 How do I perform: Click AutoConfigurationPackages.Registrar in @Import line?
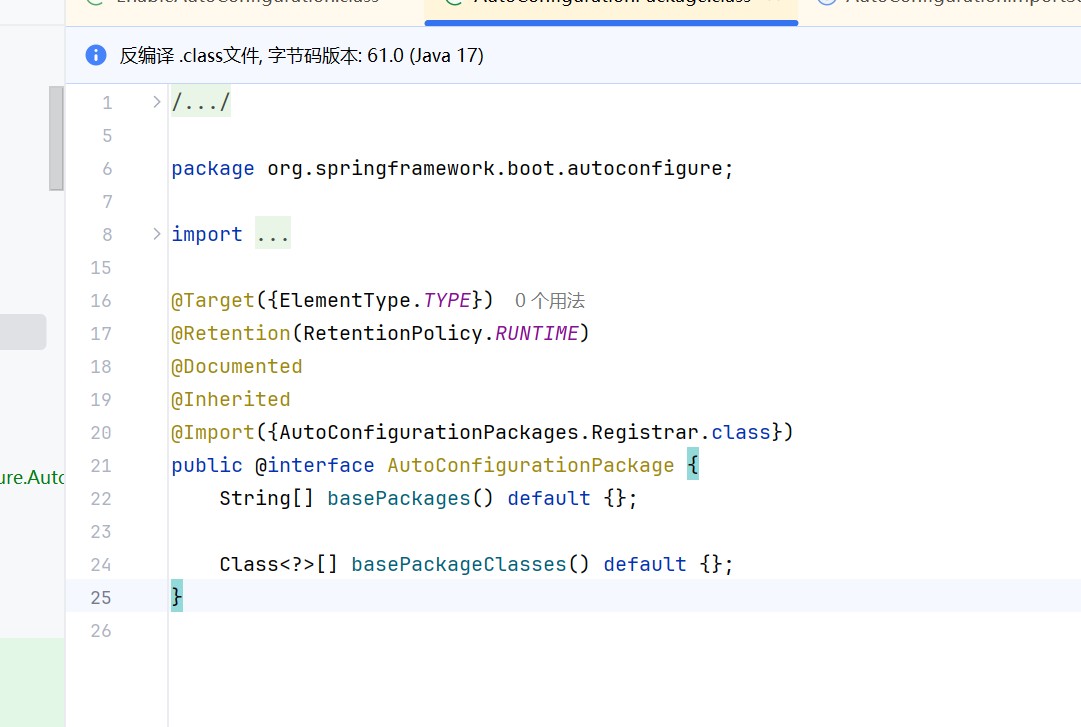[489, 433]
